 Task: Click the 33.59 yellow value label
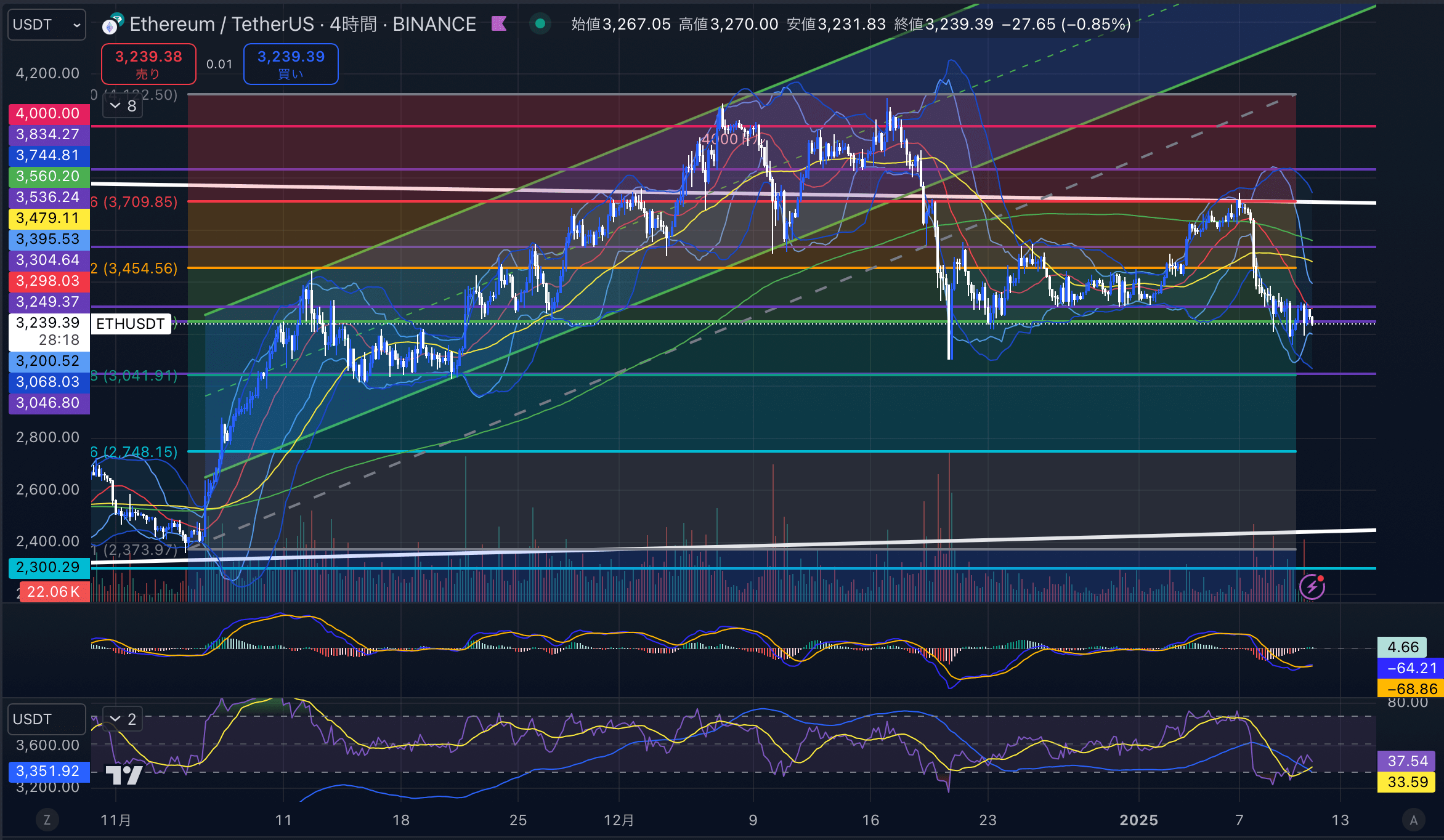[x=1407, y=782]
